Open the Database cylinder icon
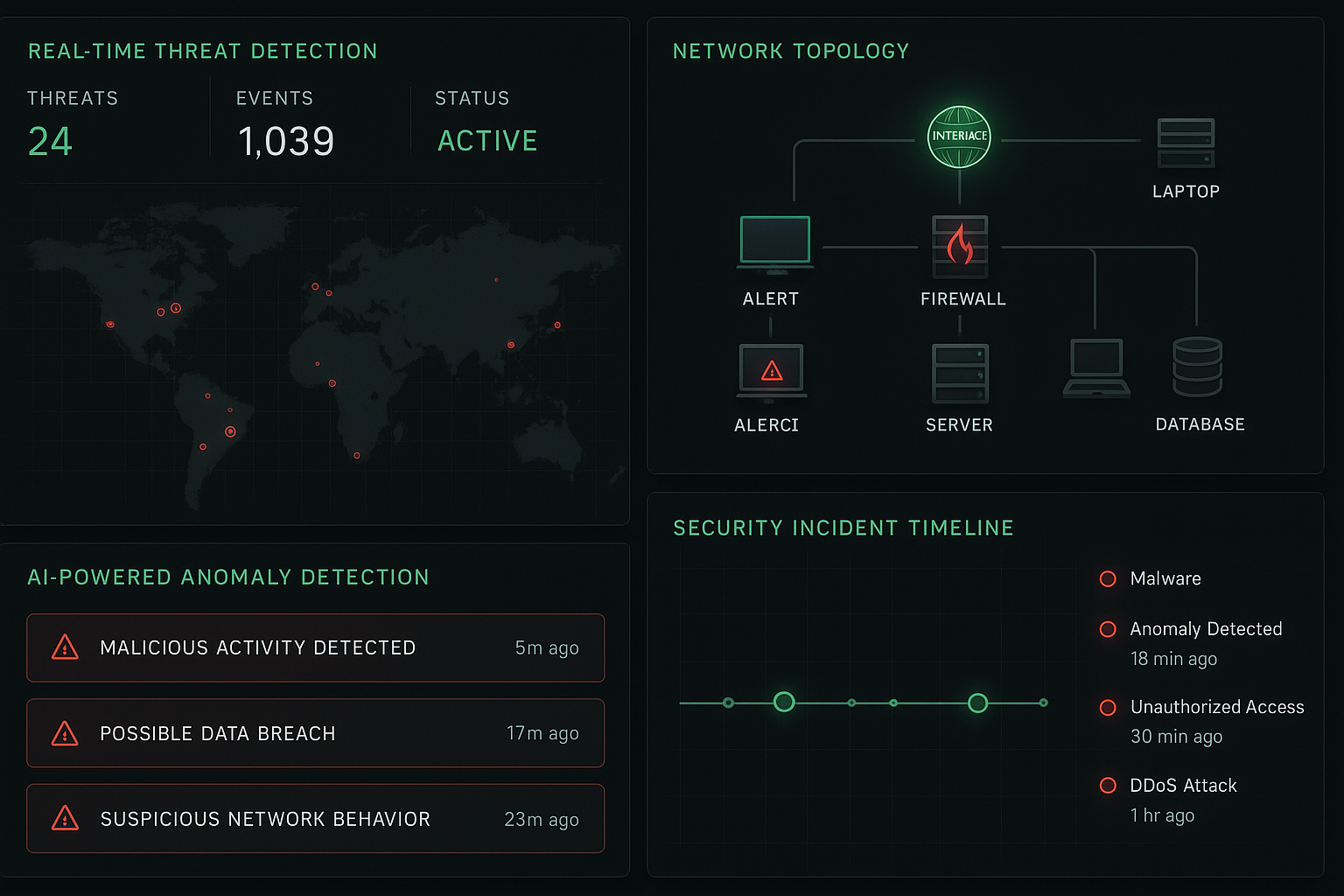 pos(1199,368)
